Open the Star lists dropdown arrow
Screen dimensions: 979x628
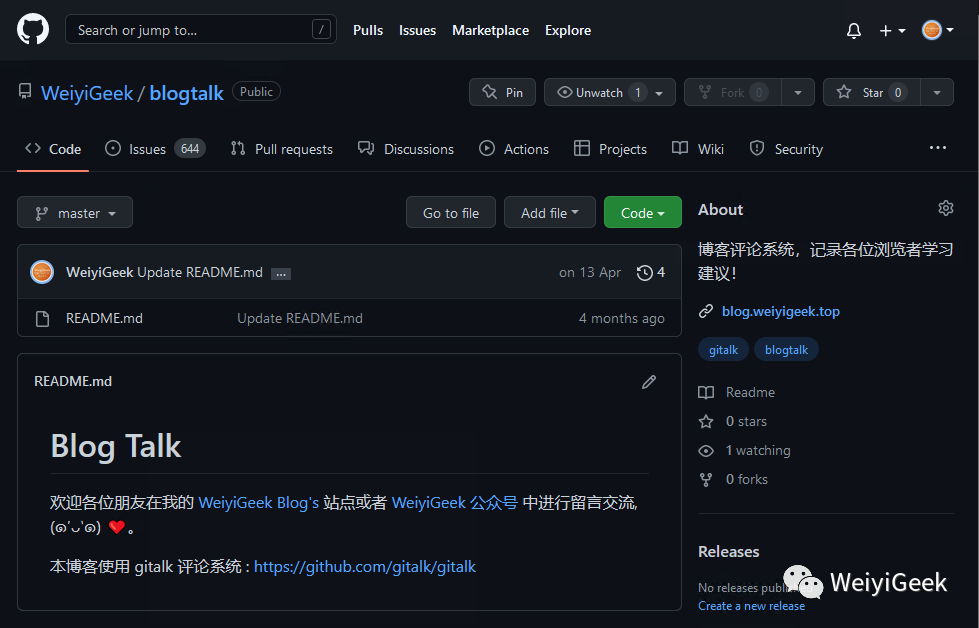(937, 92)
